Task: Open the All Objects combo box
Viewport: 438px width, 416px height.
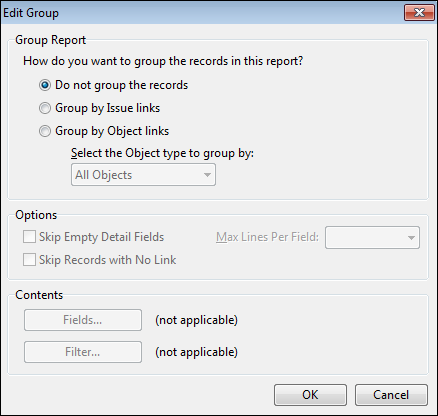Action: (143, 175)
